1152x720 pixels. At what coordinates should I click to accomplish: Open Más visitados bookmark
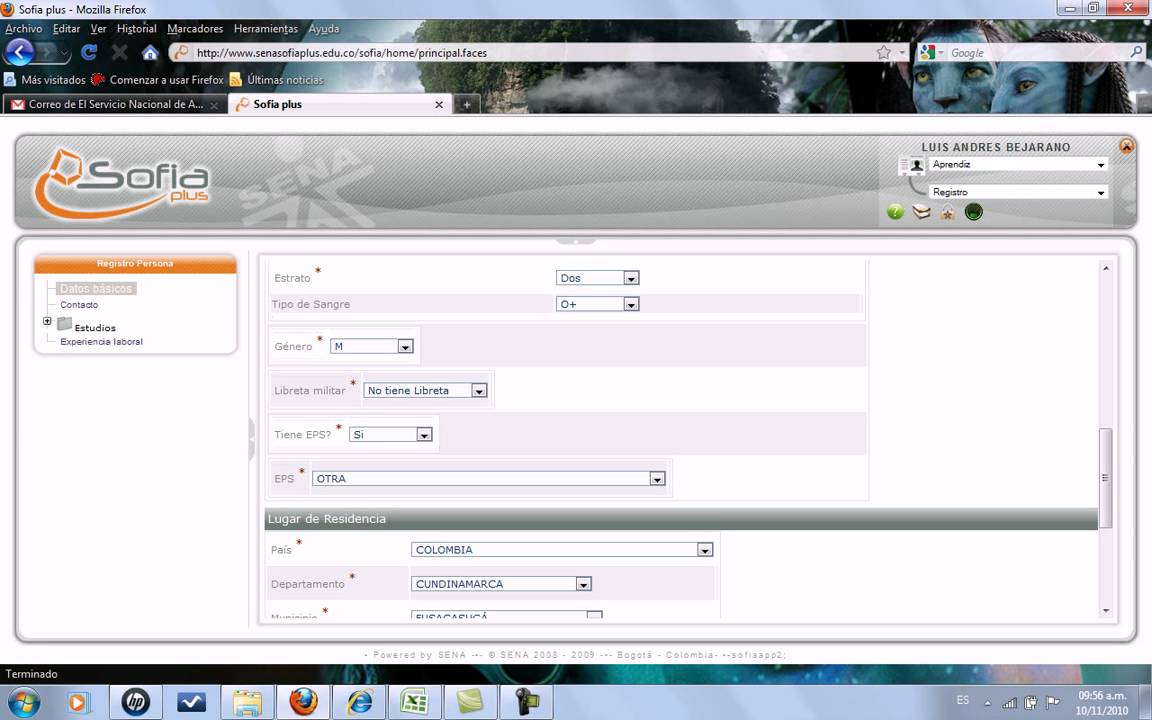point(45,79)
